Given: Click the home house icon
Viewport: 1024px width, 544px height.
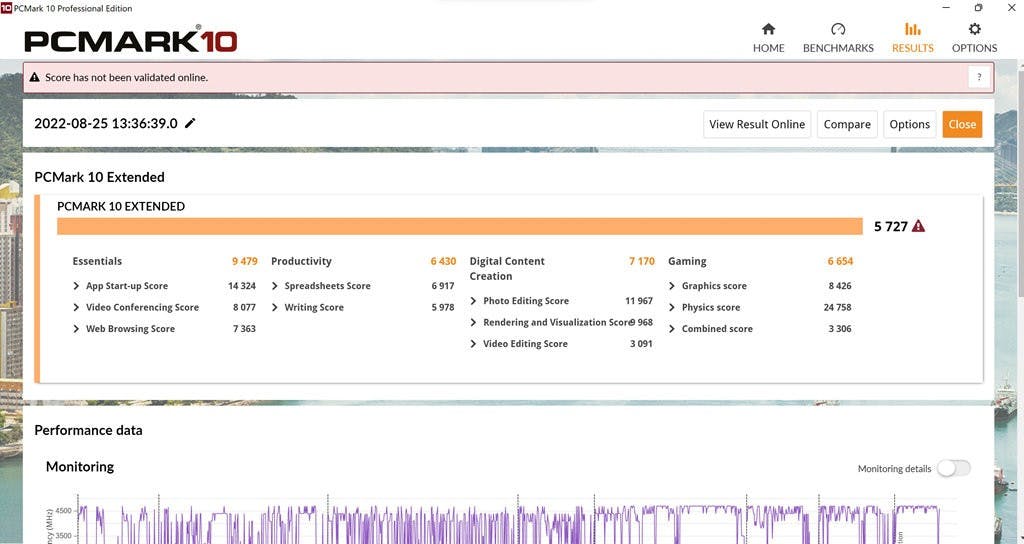Looking at the screenshot, I should [x=768, y=29].
